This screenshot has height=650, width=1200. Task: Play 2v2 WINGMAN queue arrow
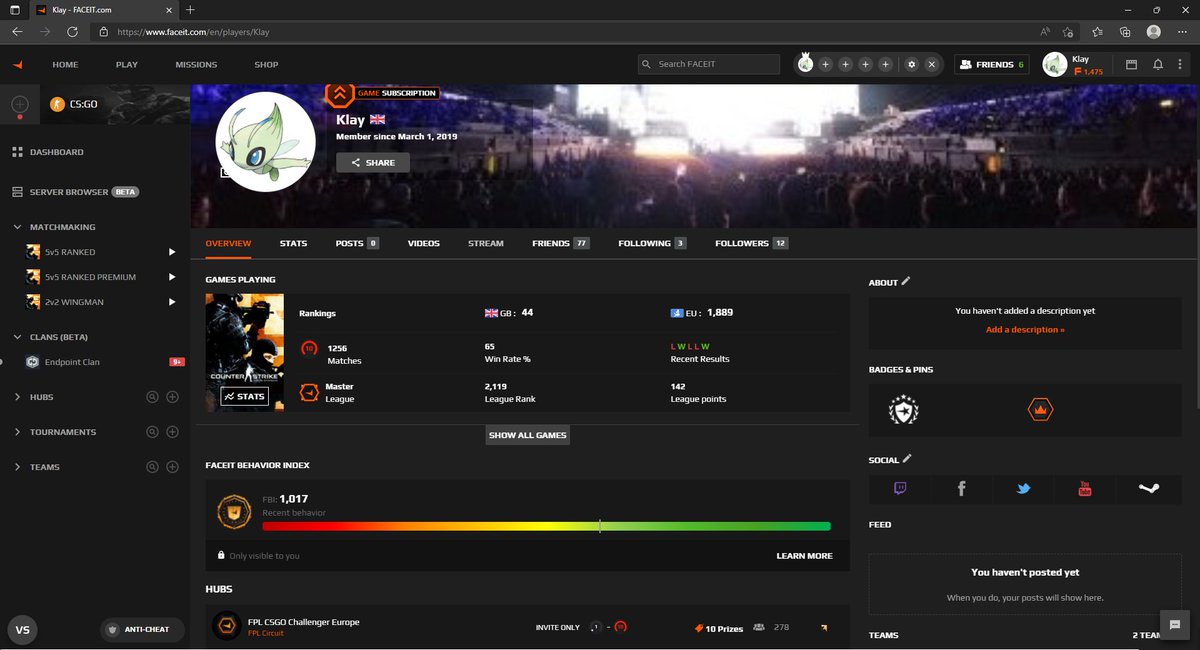pyautogui.click(x=172, y=302)
